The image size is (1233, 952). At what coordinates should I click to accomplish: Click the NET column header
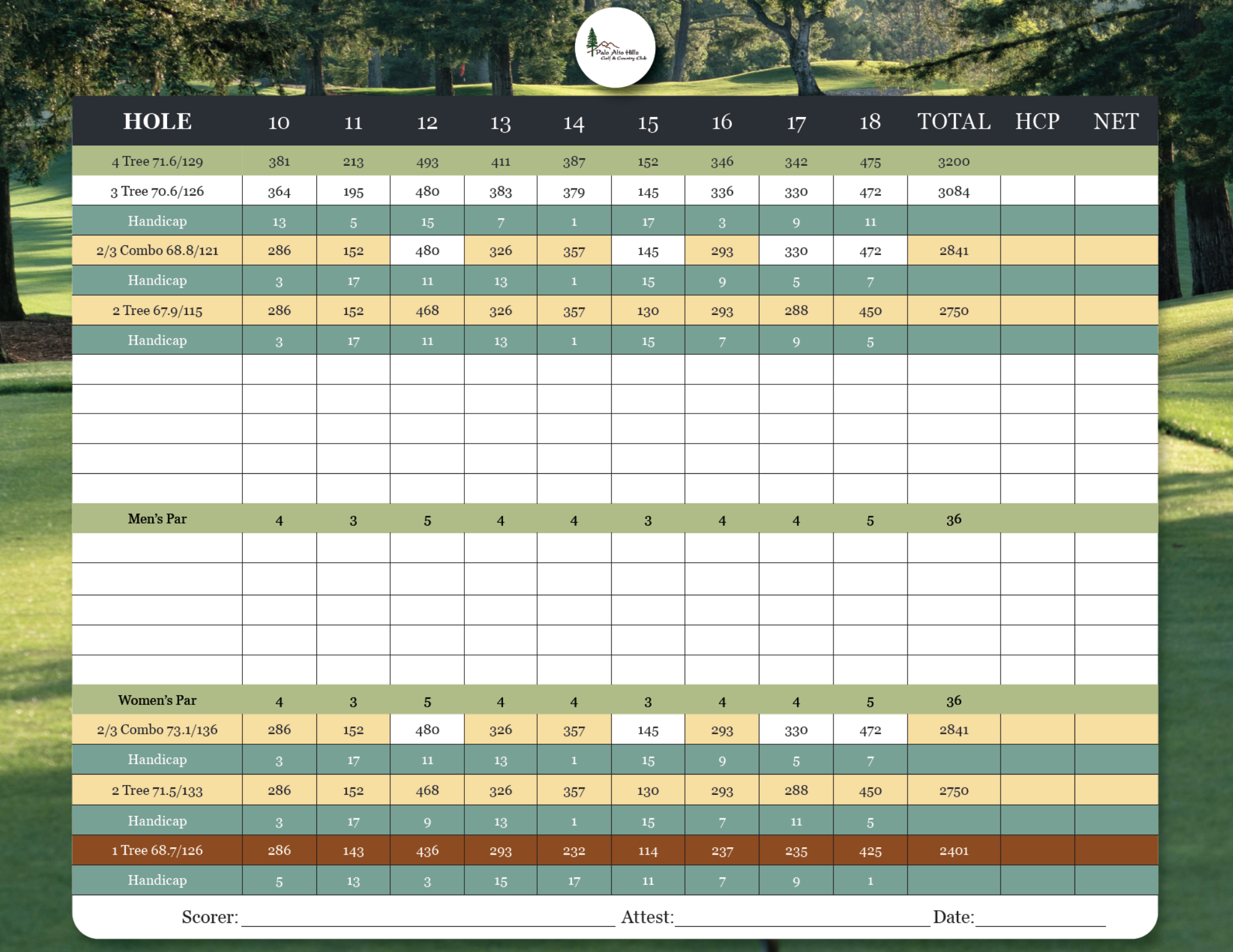click(1116, 121)
